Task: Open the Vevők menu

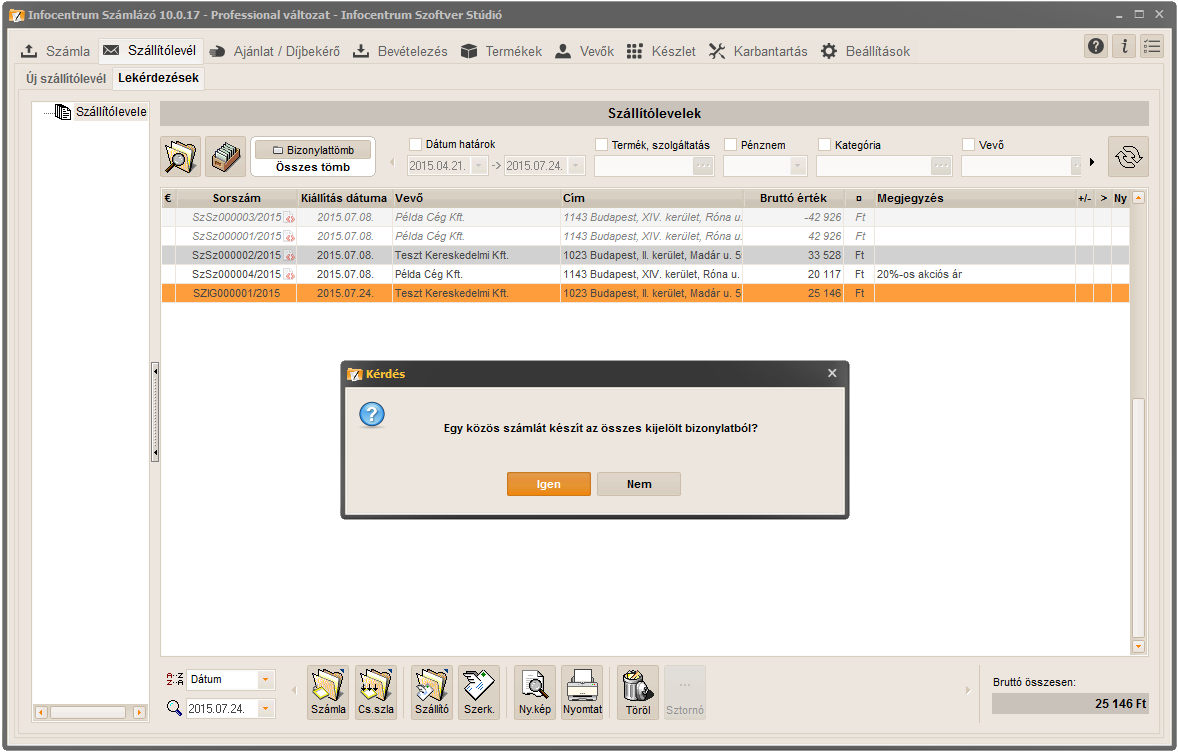Action: (x=584, y=51)
